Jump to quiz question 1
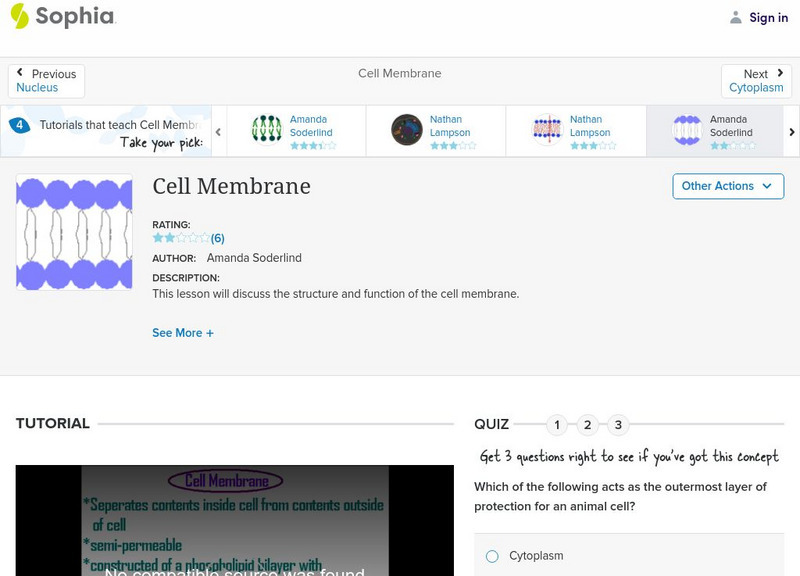Viewport: 800px width, 576px height. (557, 425)
